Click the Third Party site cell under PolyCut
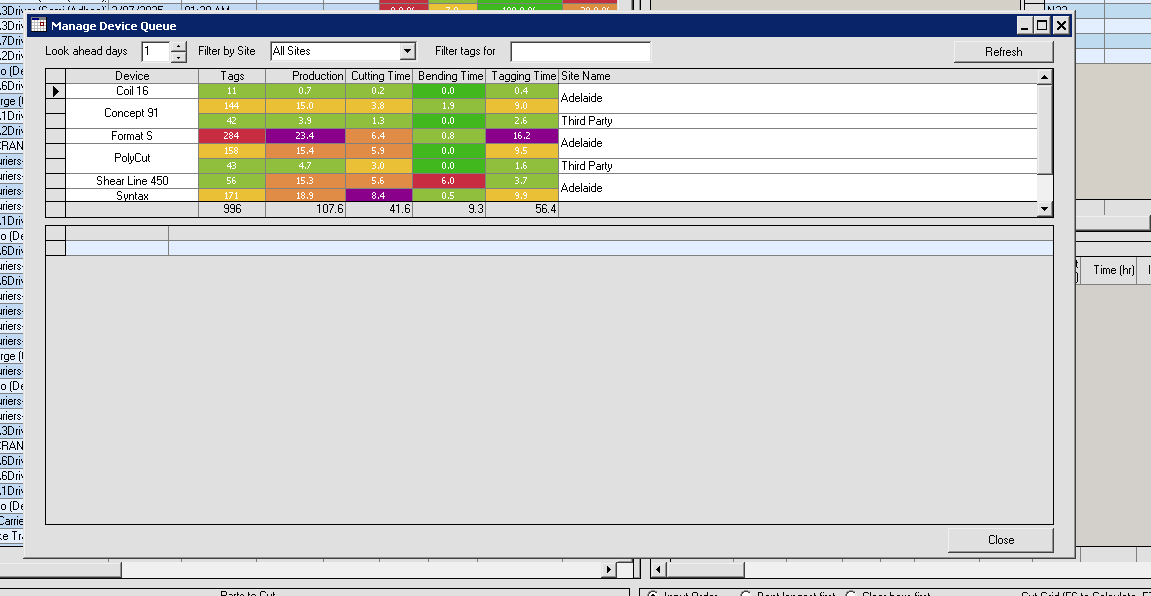Viewport: 1151px width, 596px height. coord(799,166)
